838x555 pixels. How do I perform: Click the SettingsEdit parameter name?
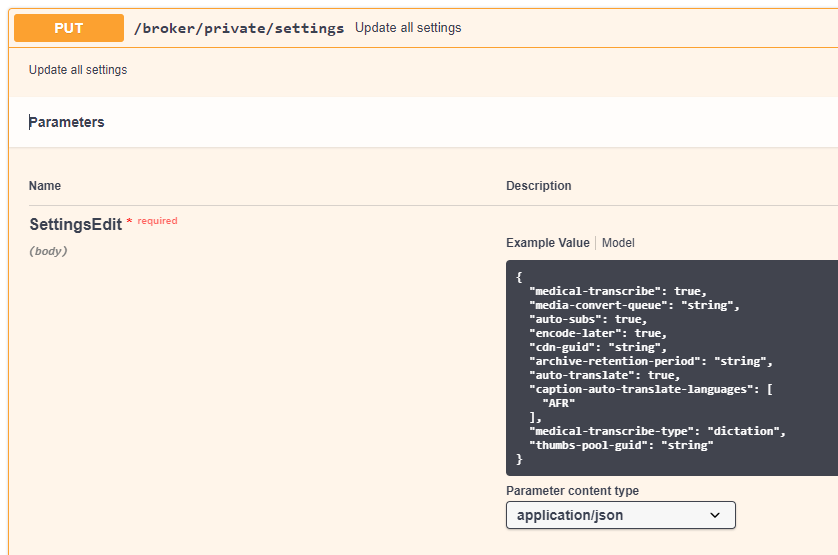pyautogui.click(x=75, y=225)
